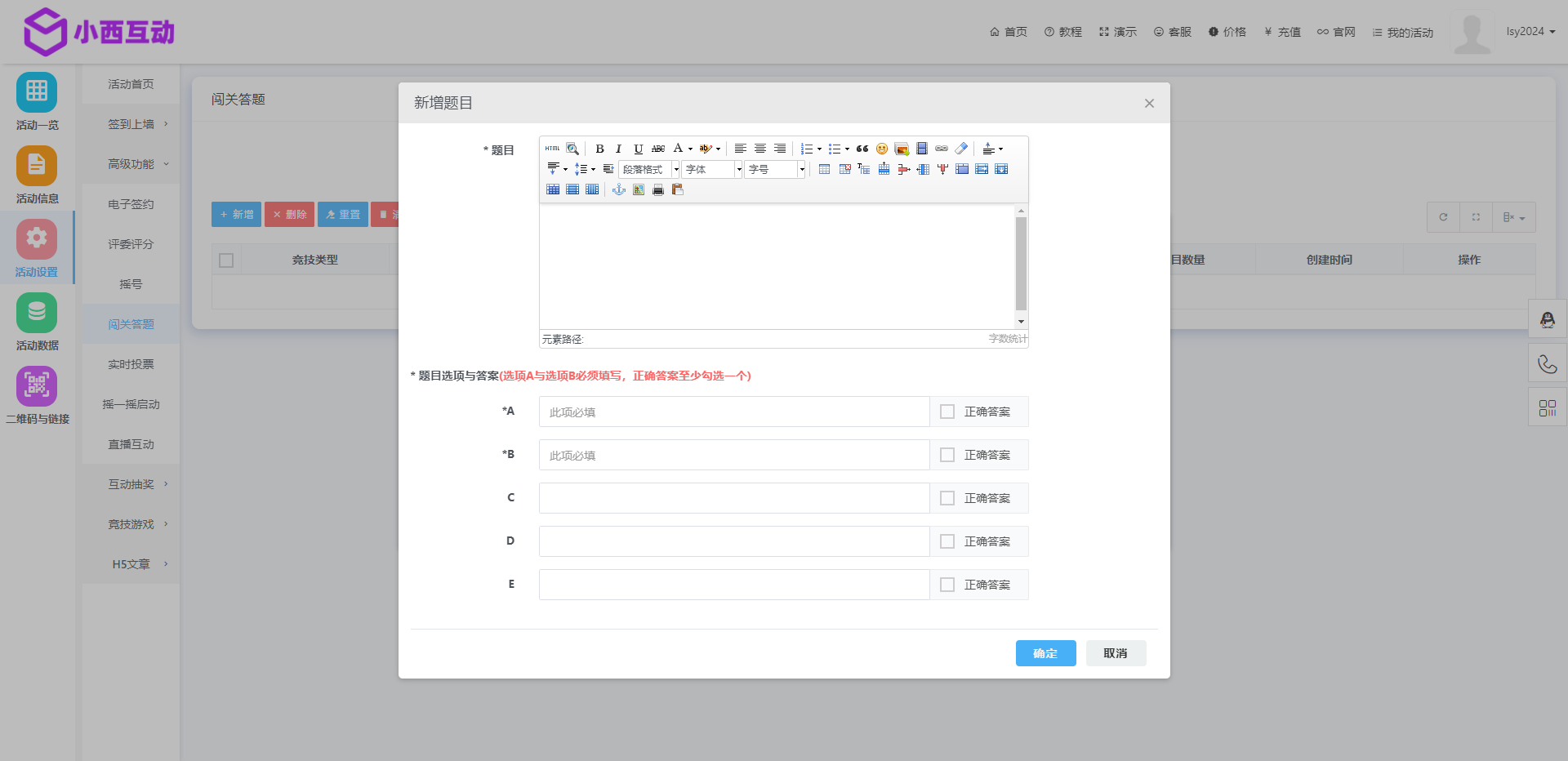The width and height of the screenshot is (1568, 761).
Task: Mark option B as correct answer
Action: click(x=947, y=455)
